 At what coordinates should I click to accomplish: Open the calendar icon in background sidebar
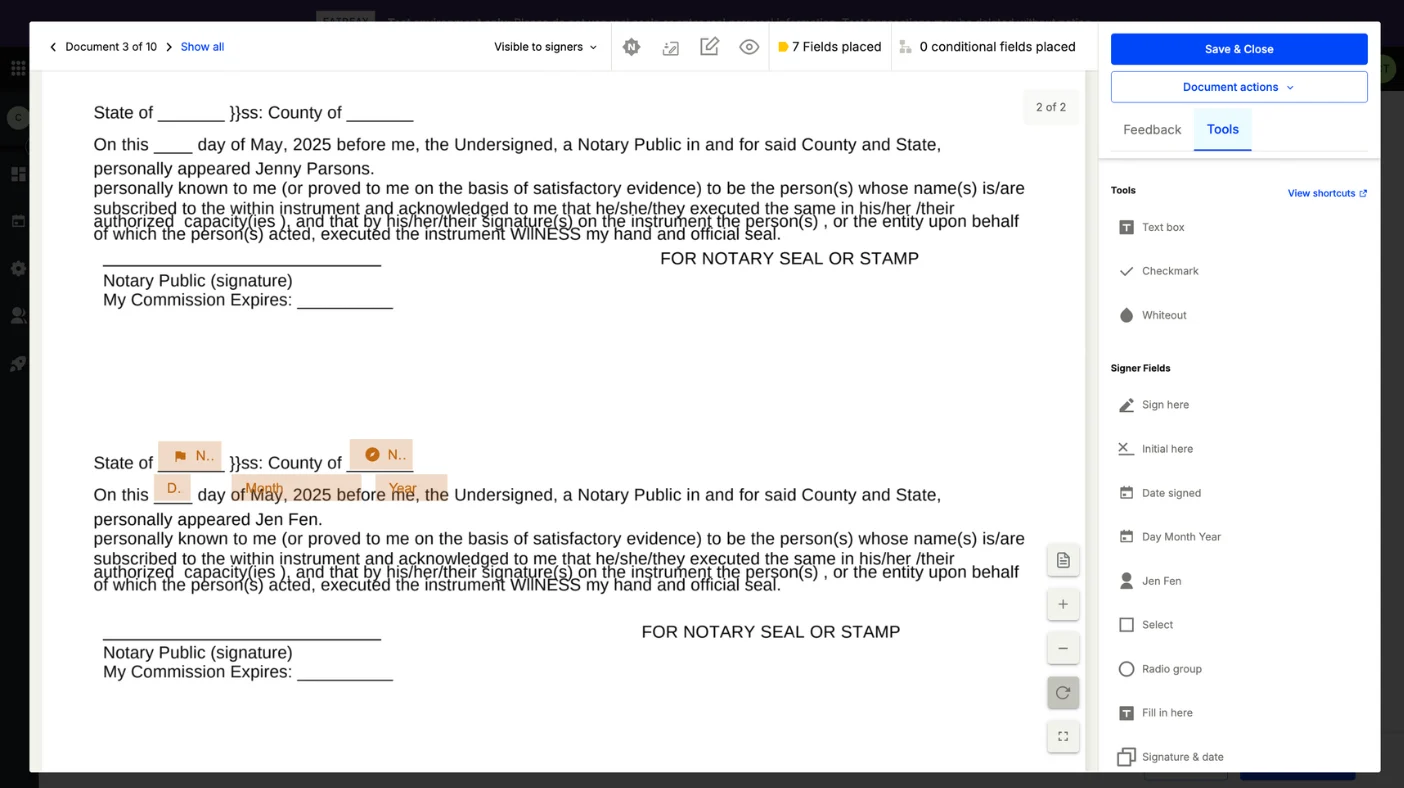pos(18,221)
